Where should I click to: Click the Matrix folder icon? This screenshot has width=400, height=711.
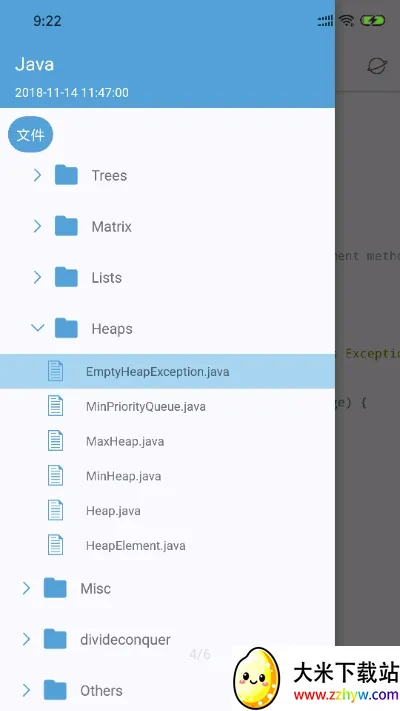coord(66,226)
